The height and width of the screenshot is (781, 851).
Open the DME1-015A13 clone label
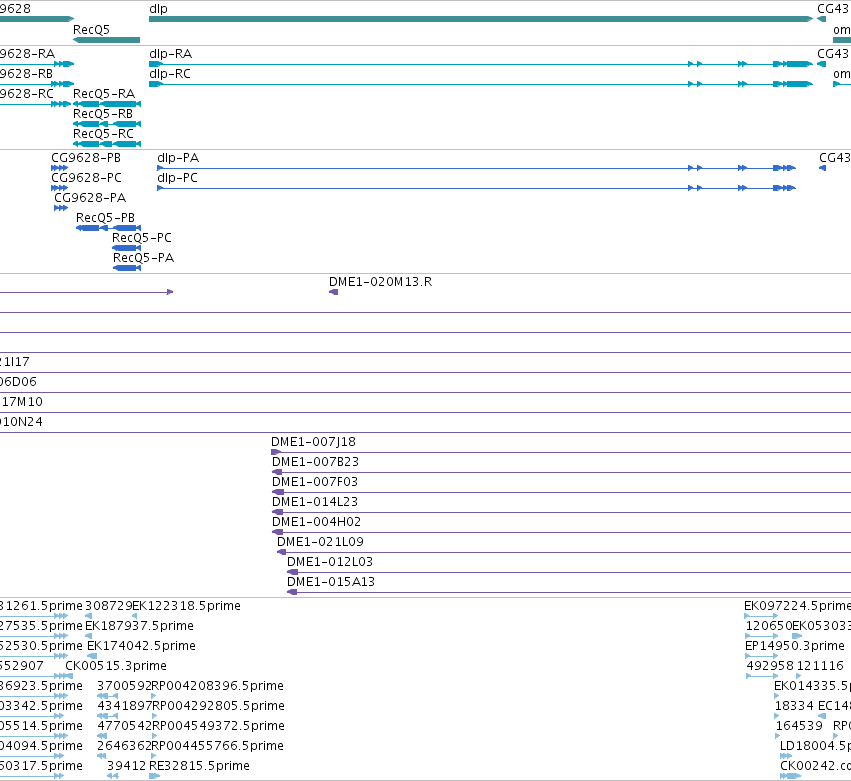tap(331, 582)
